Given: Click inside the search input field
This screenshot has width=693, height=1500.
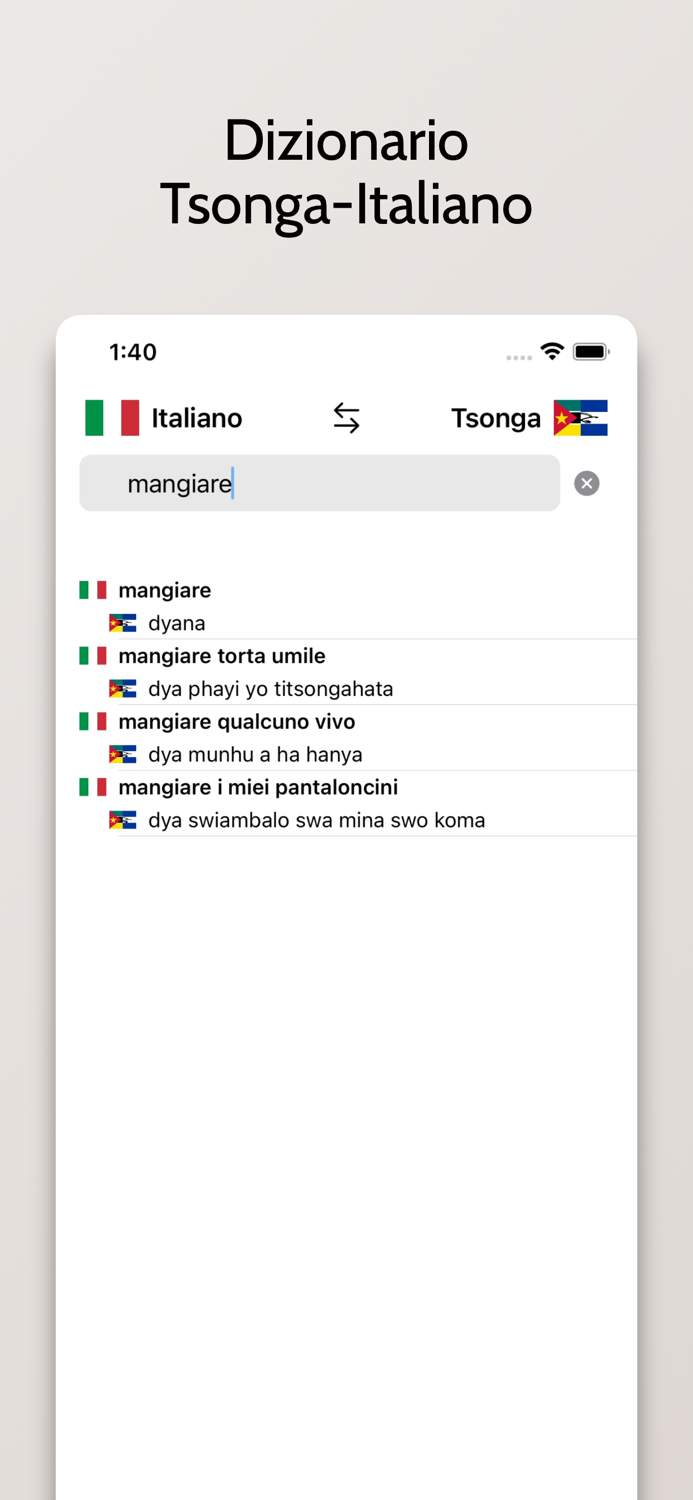Looking at the screenshot, I should click(x=320, y=483).
